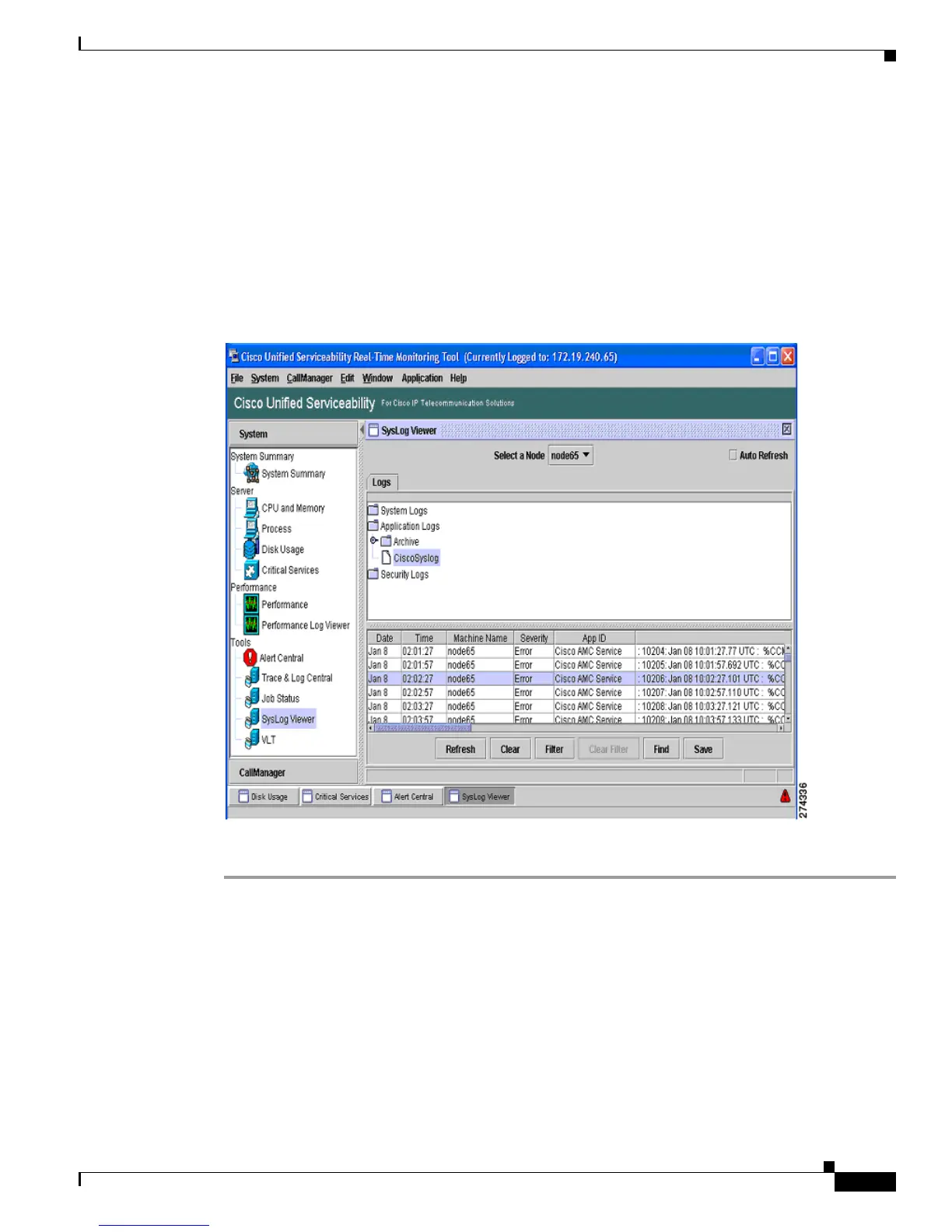Click the Security Logs folder icon
The height and width of the screenshot is (1232, 952).
tap(373, 574)
